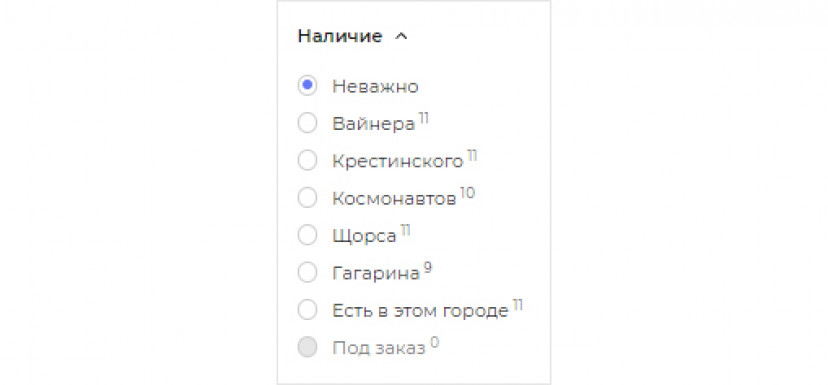Click the count 9 beside Гагарина
The width and height of the screenshot is (828, 385).
click(x=428, y=268)
